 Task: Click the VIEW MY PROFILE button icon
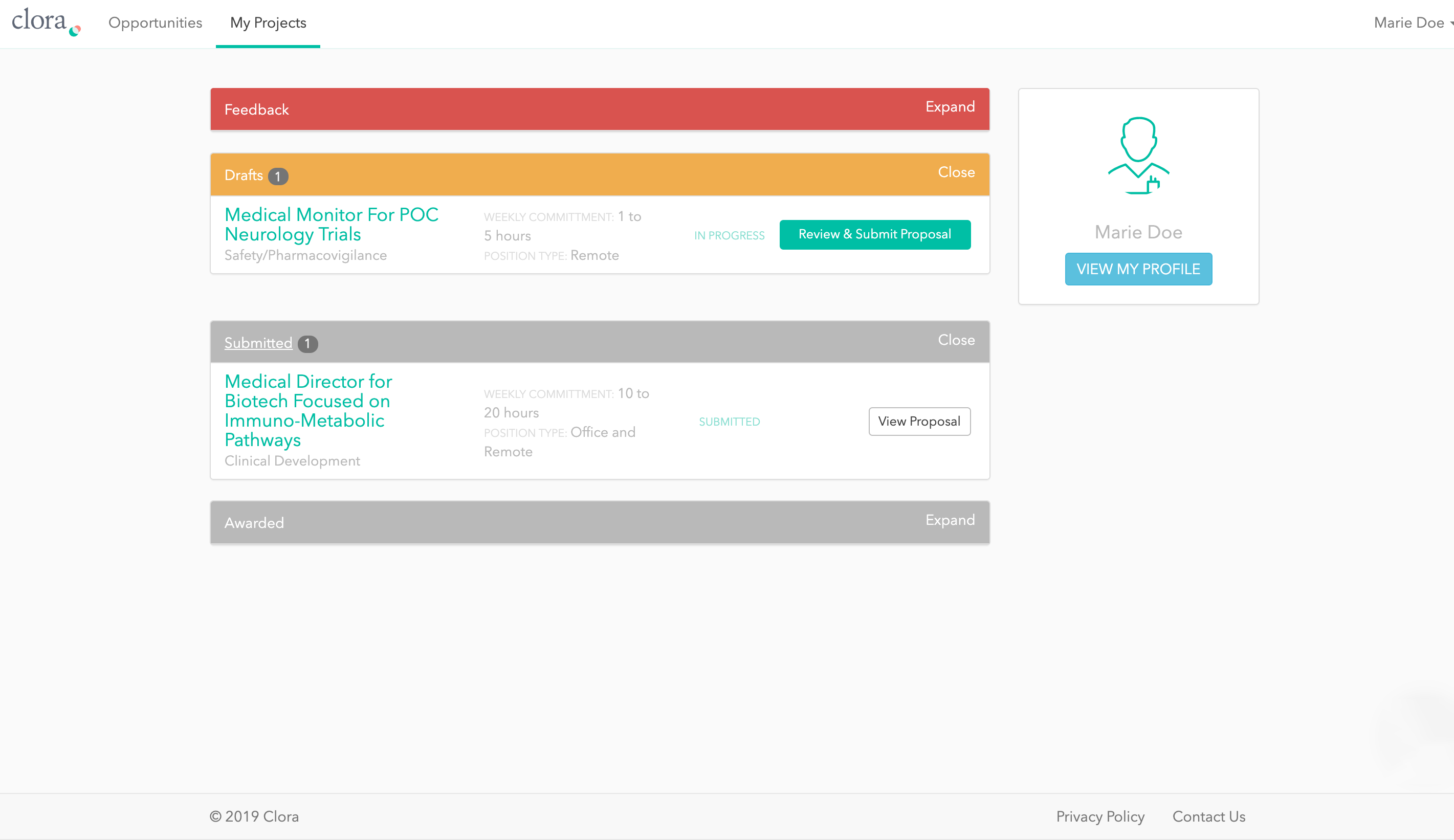click(1139, 269)
